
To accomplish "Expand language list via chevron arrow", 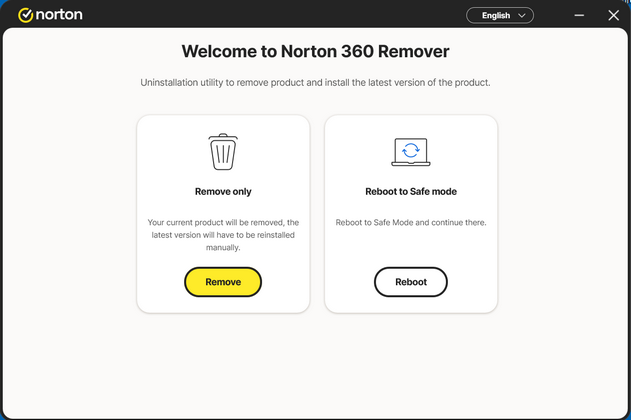I will click(521, 15).
